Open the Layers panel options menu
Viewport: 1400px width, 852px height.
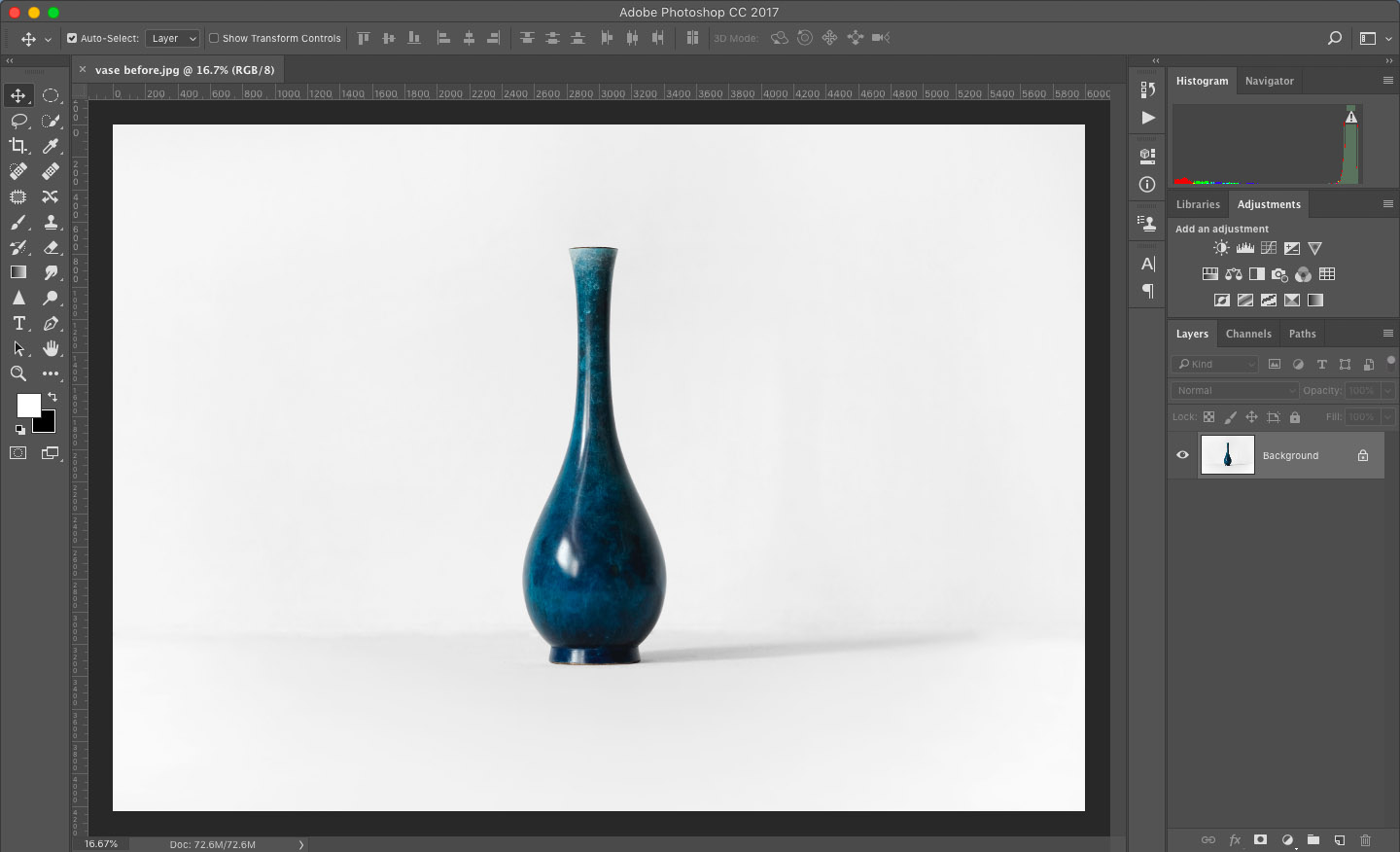coord(1387,334)
